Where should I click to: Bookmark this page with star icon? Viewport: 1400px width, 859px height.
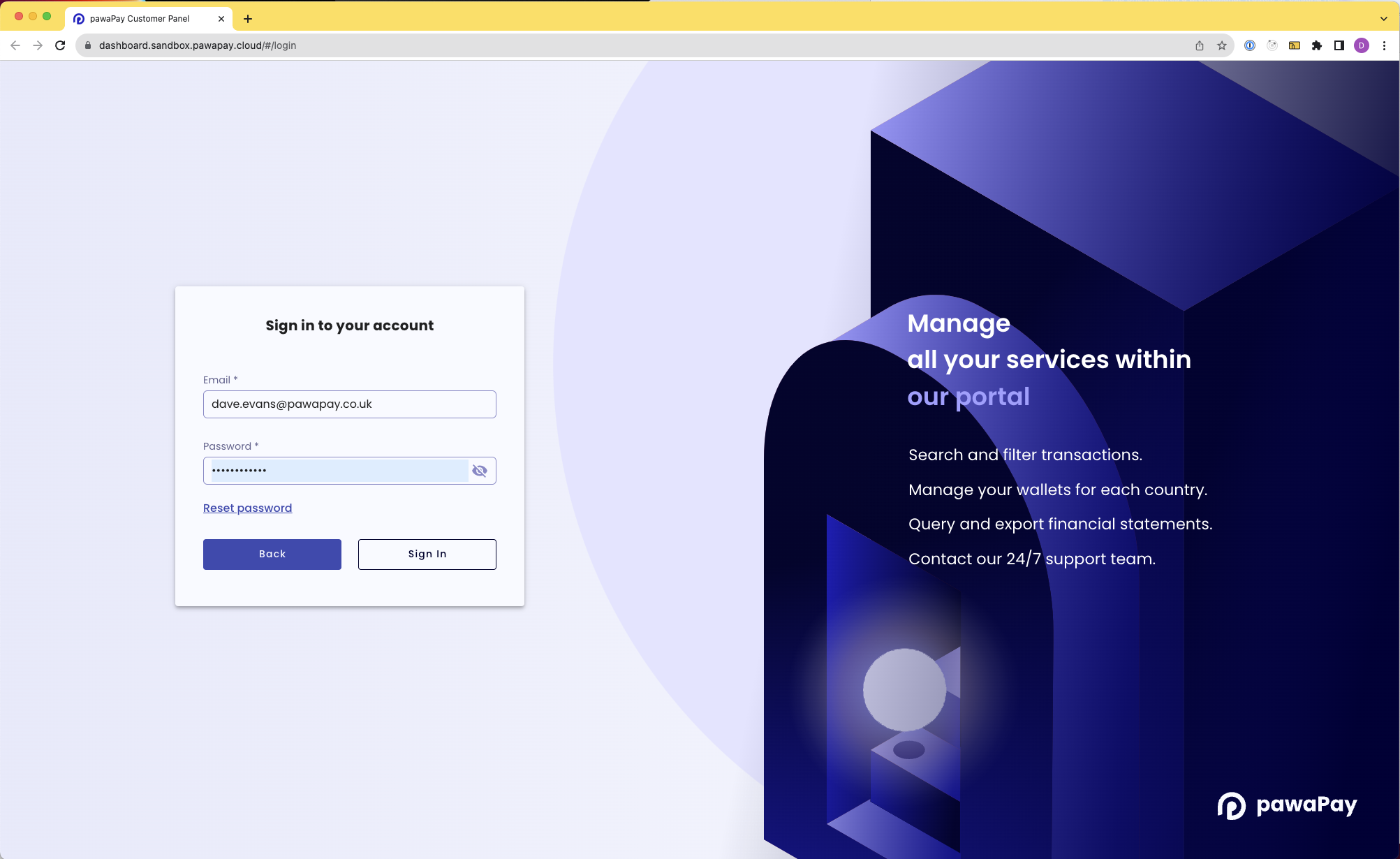pos(1221,45)
